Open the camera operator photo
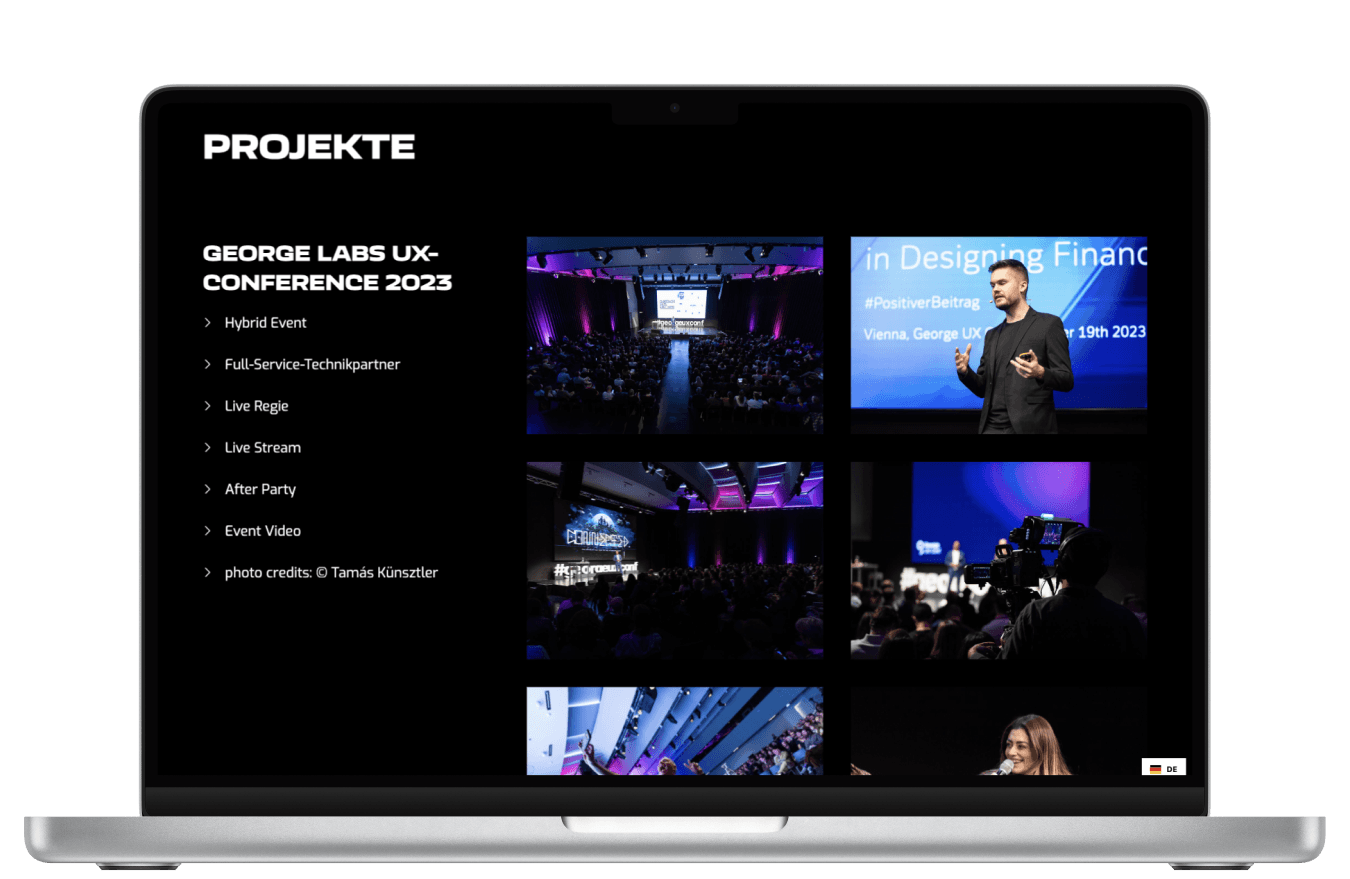Screen dimensions: 1350x879 (999, 560)
